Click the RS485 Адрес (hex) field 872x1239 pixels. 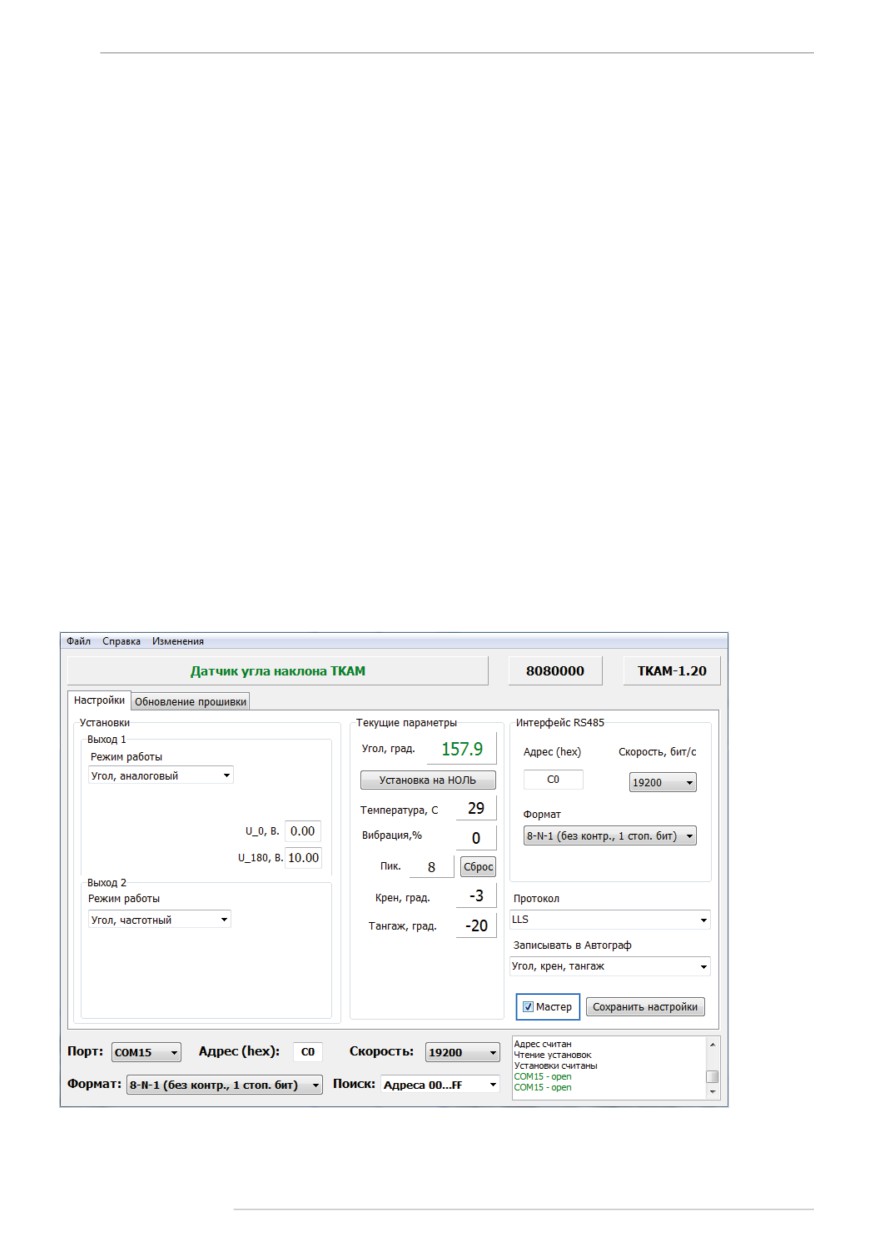tap(553, 780)
